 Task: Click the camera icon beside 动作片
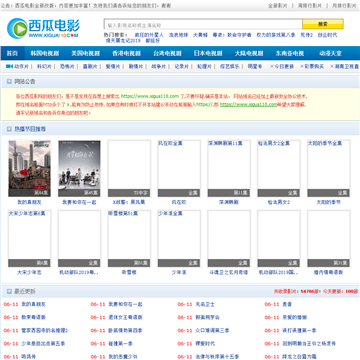(9, 66)
